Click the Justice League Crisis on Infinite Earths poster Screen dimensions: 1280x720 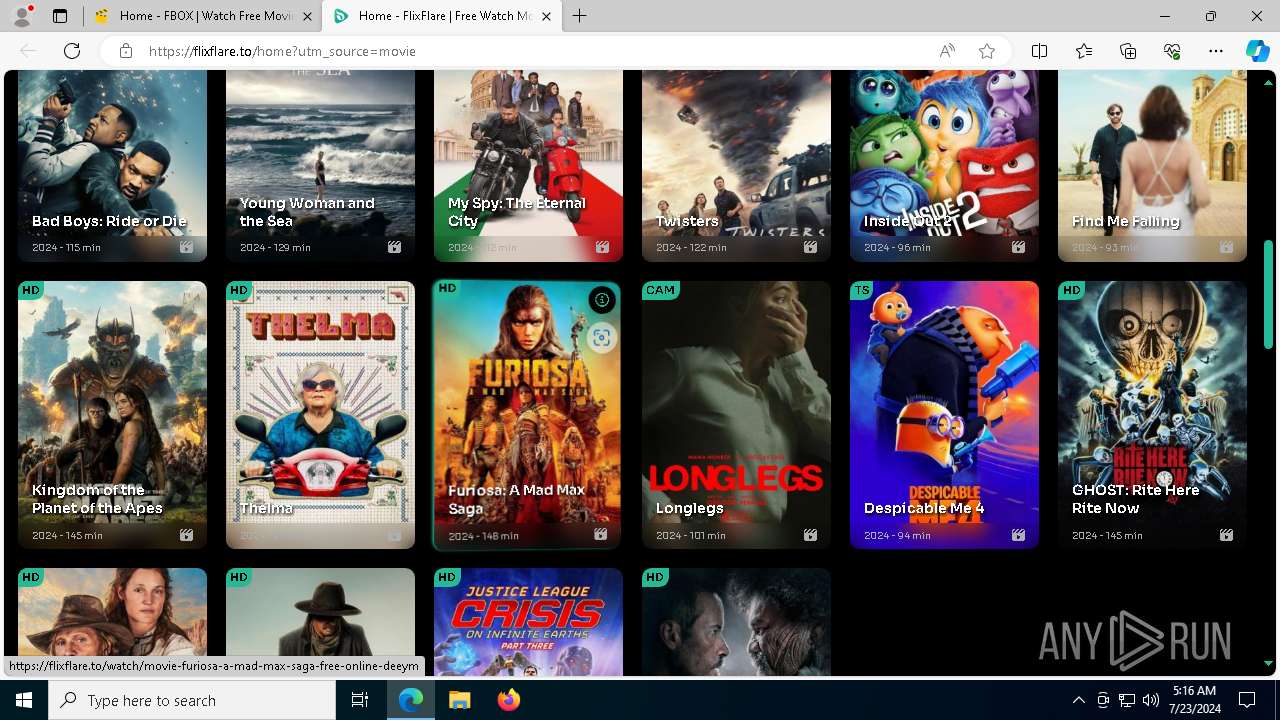click(528, 622)
